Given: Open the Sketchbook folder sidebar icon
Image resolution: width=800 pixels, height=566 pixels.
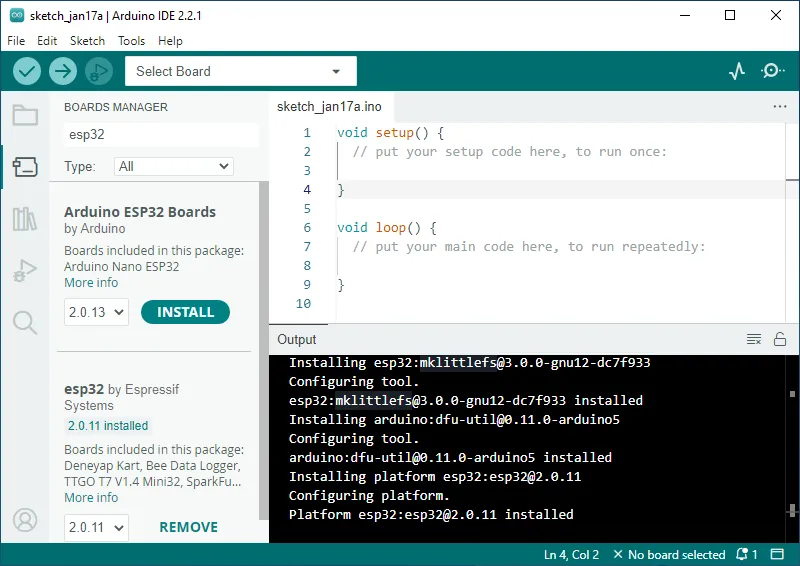Looking at the screenshot, I should pyautogui.click(x=25, y=115).
